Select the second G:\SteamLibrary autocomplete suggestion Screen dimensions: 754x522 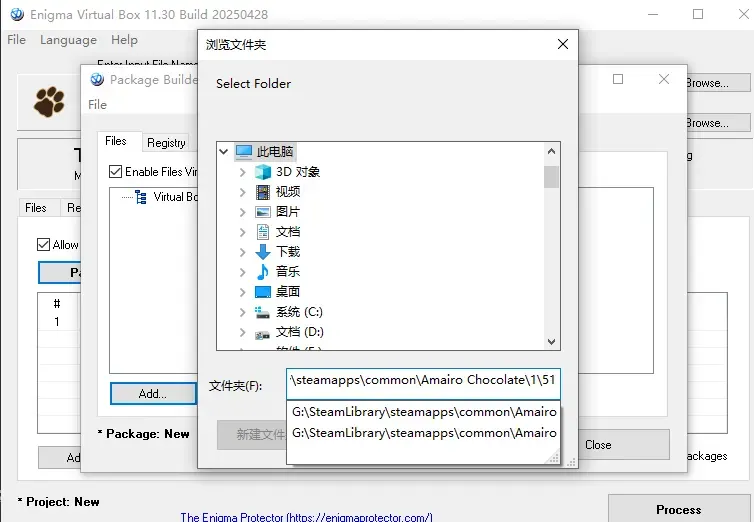point(424,433)
